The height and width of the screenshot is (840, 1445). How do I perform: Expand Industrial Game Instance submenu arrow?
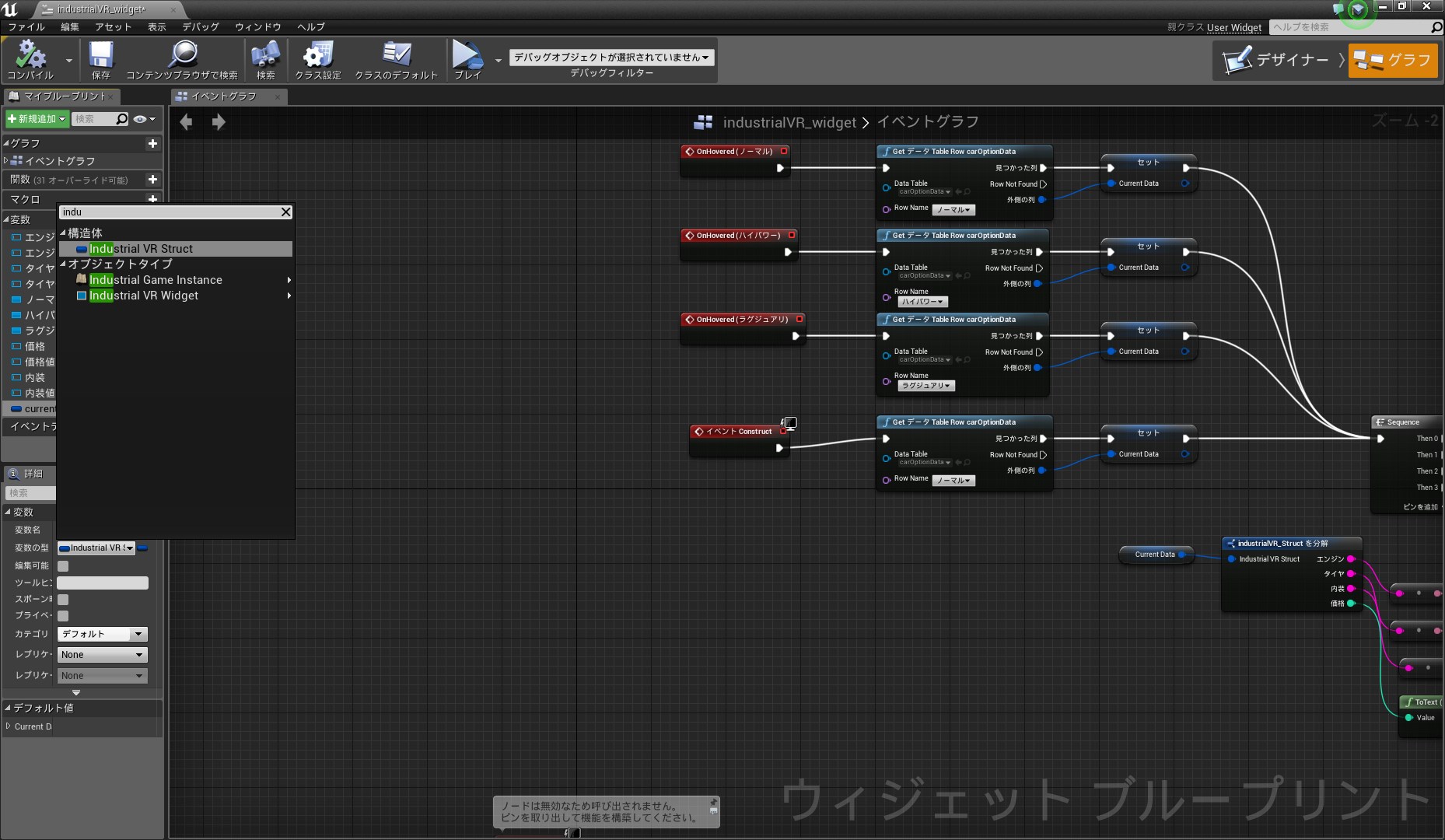click(289, 280)
